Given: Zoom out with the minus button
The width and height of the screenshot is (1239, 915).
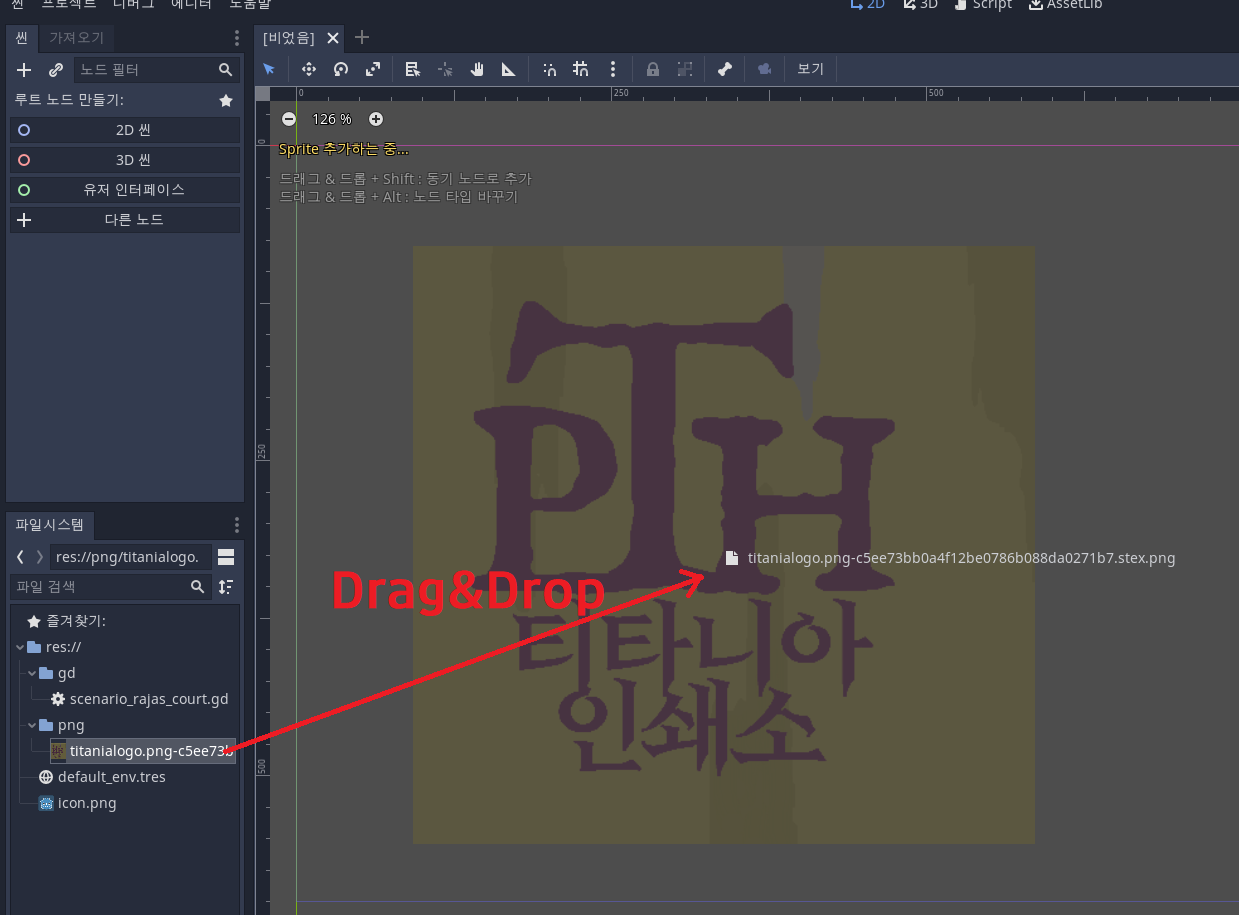Looking at the screenshot, I should tap(289, 119).
